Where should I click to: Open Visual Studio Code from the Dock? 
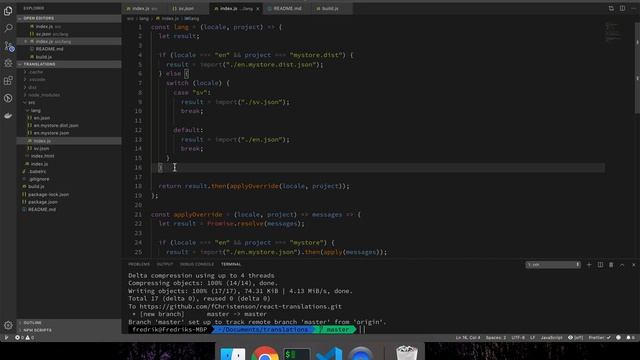pyautogui.click(x=329, y=353)
